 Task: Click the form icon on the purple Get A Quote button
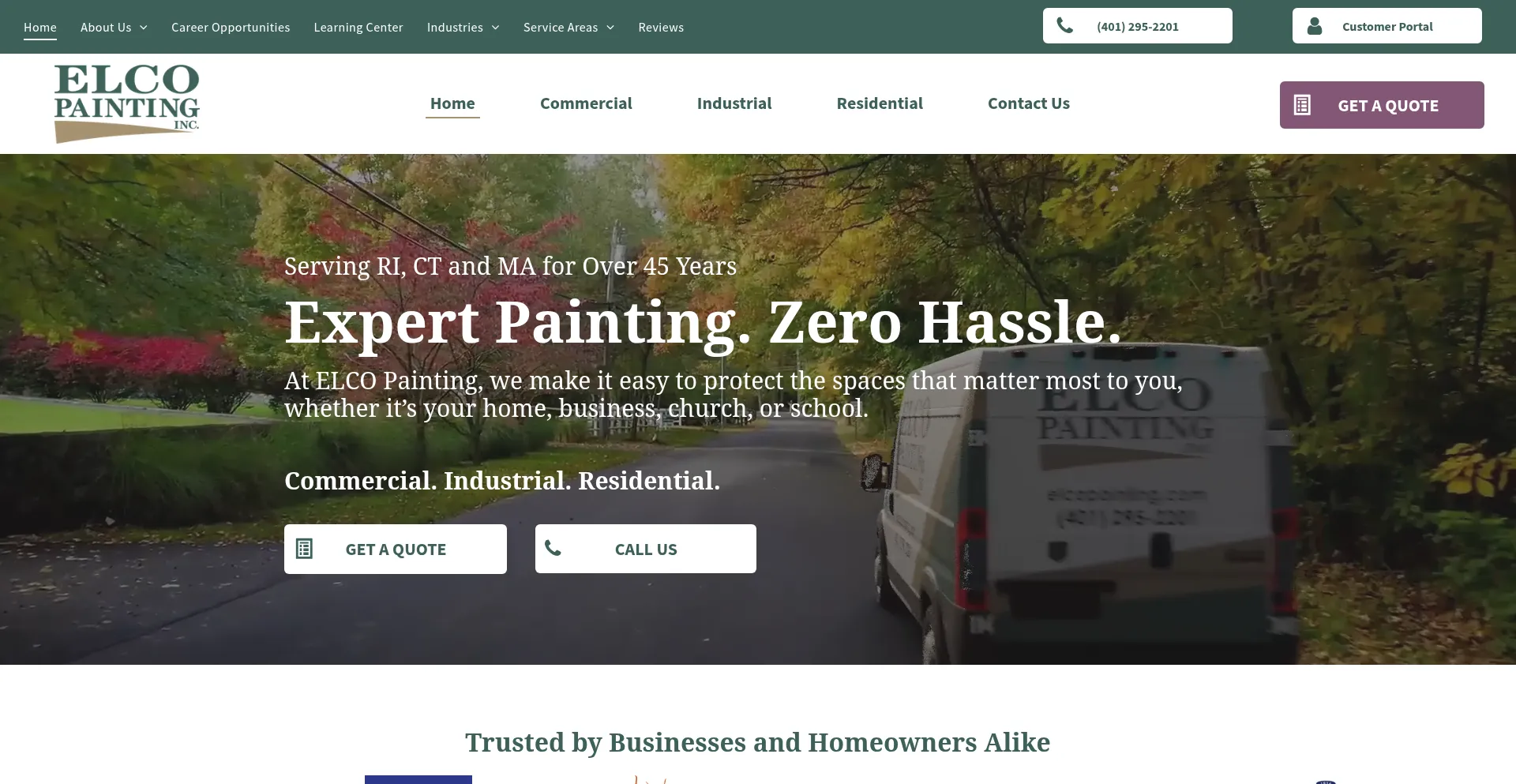point(1302,105)
